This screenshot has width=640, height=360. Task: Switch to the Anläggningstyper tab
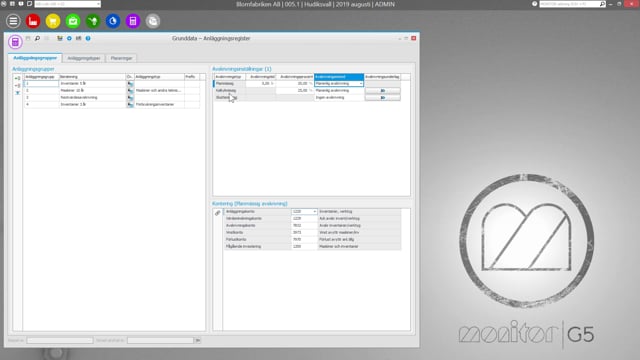click(84, 58)
